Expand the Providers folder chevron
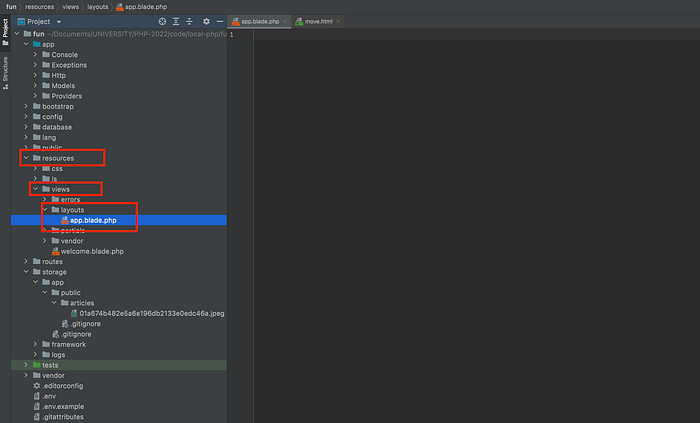Image resolution: width=700 pixels, height=423 pixels. pyautogui.click(x=36, y=96)
